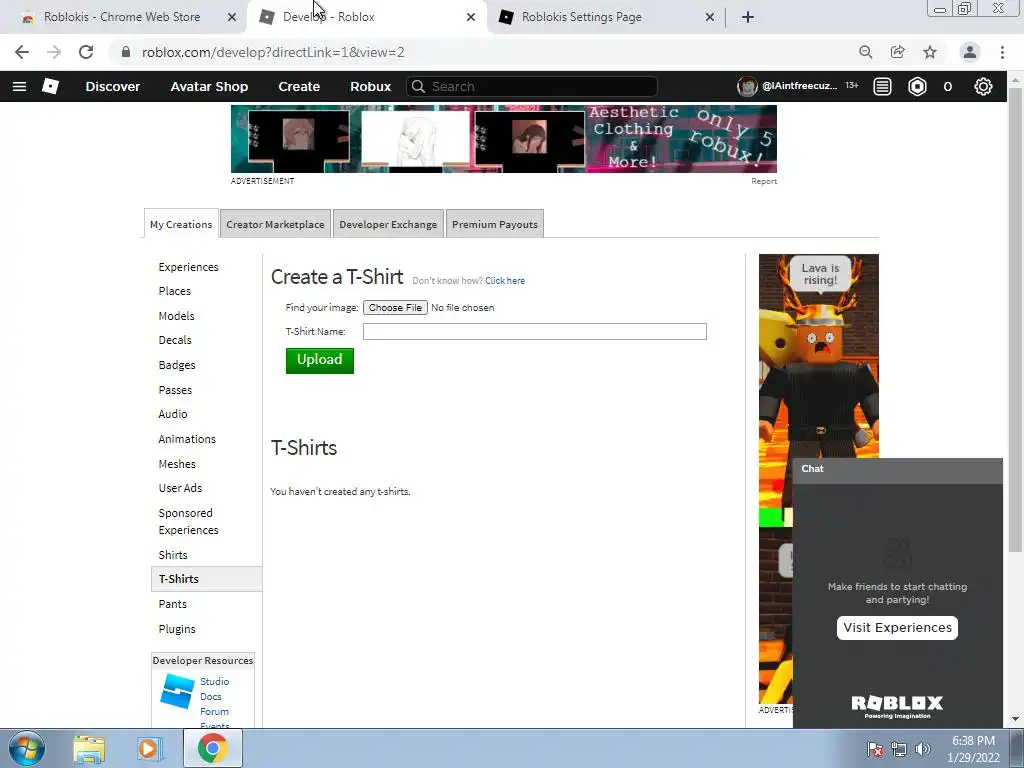The image size is (1024, 768).
Task: Collapse the Chat panel header
Action: (x=897, y=469)
